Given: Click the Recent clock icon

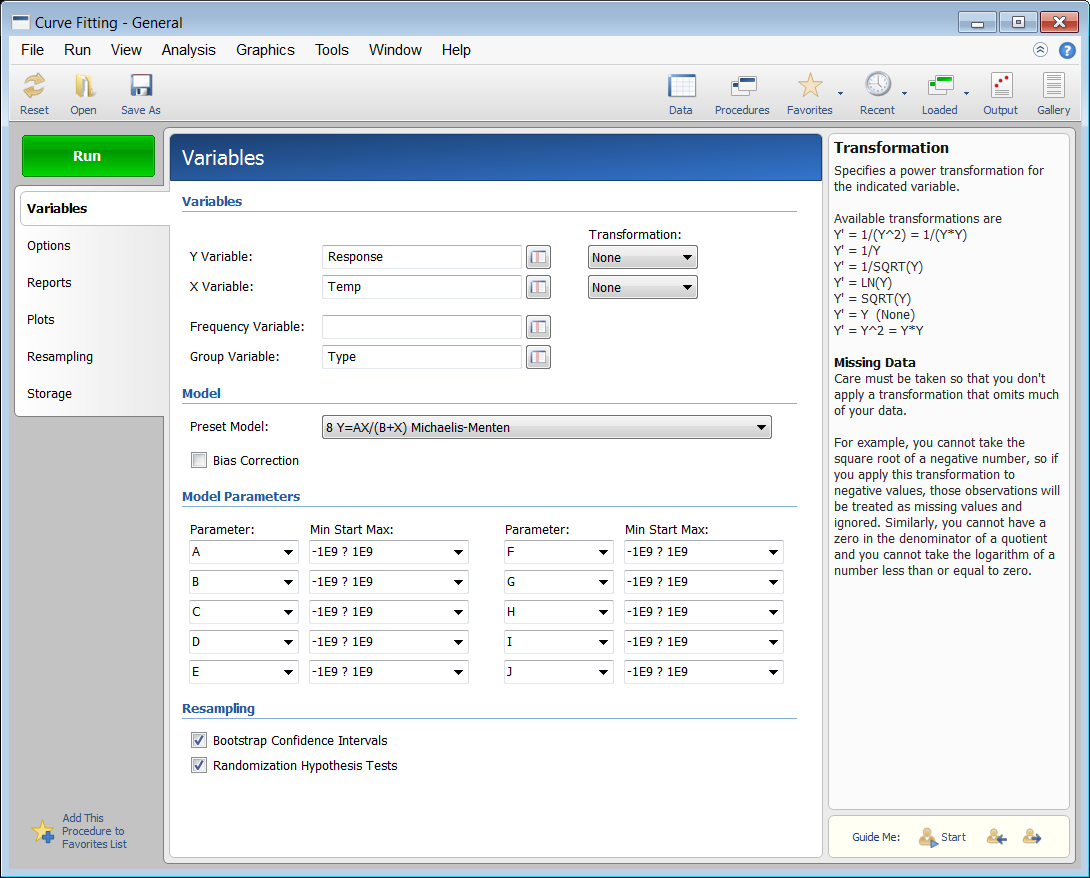Looking at the screenshot, I should pos(877,85).
